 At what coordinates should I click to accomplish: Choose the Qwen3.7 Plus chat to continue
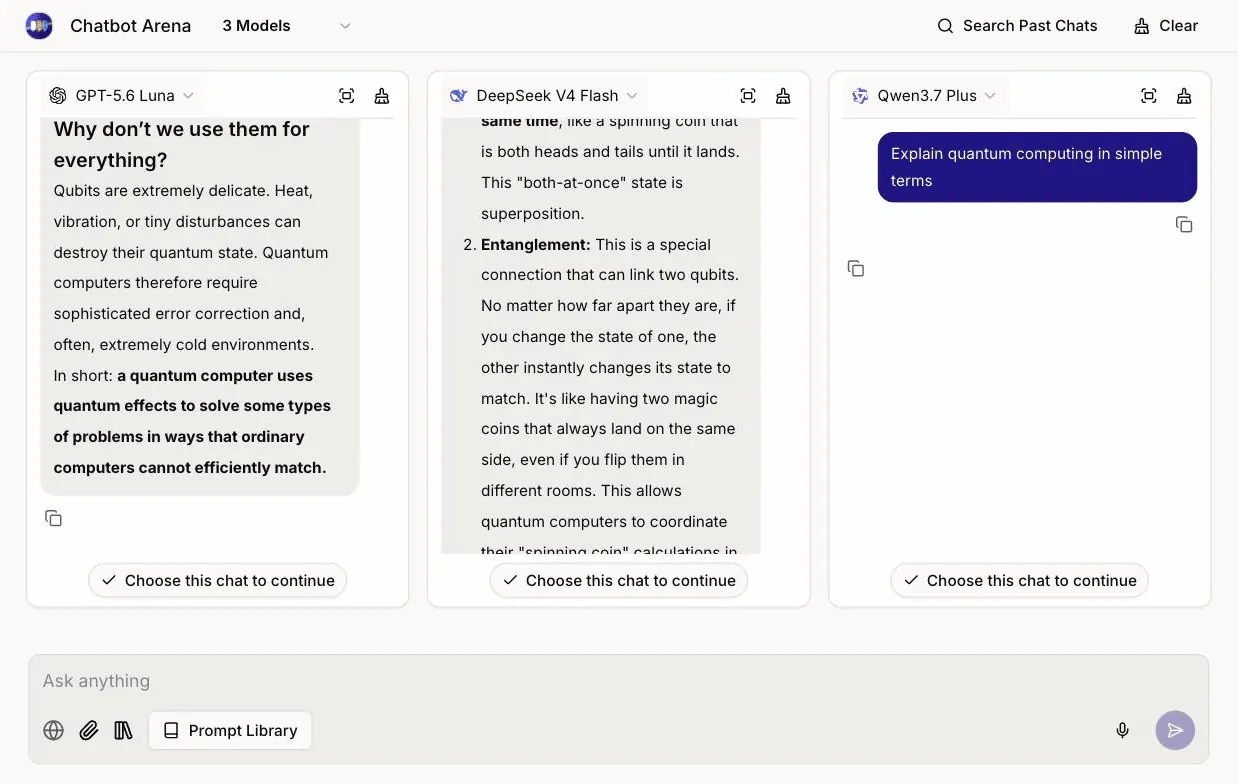[1020, 580]
